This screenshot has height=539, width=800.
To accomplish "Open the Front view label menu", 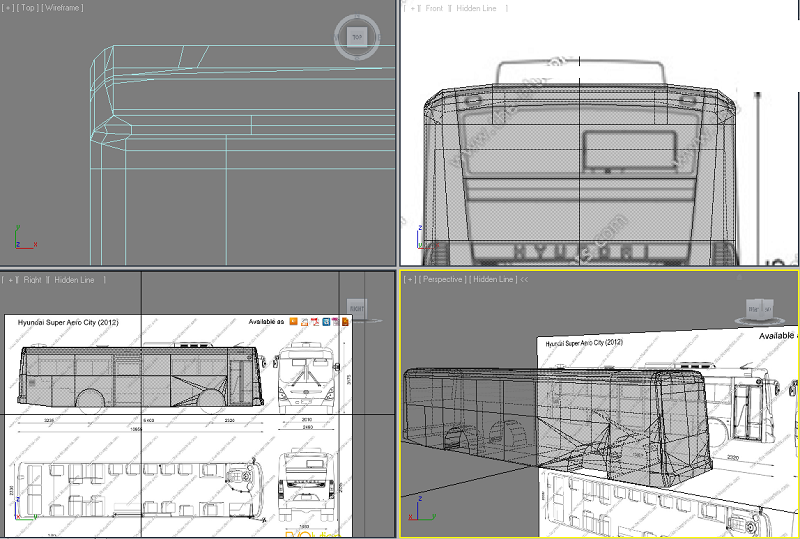I will 434,8.
